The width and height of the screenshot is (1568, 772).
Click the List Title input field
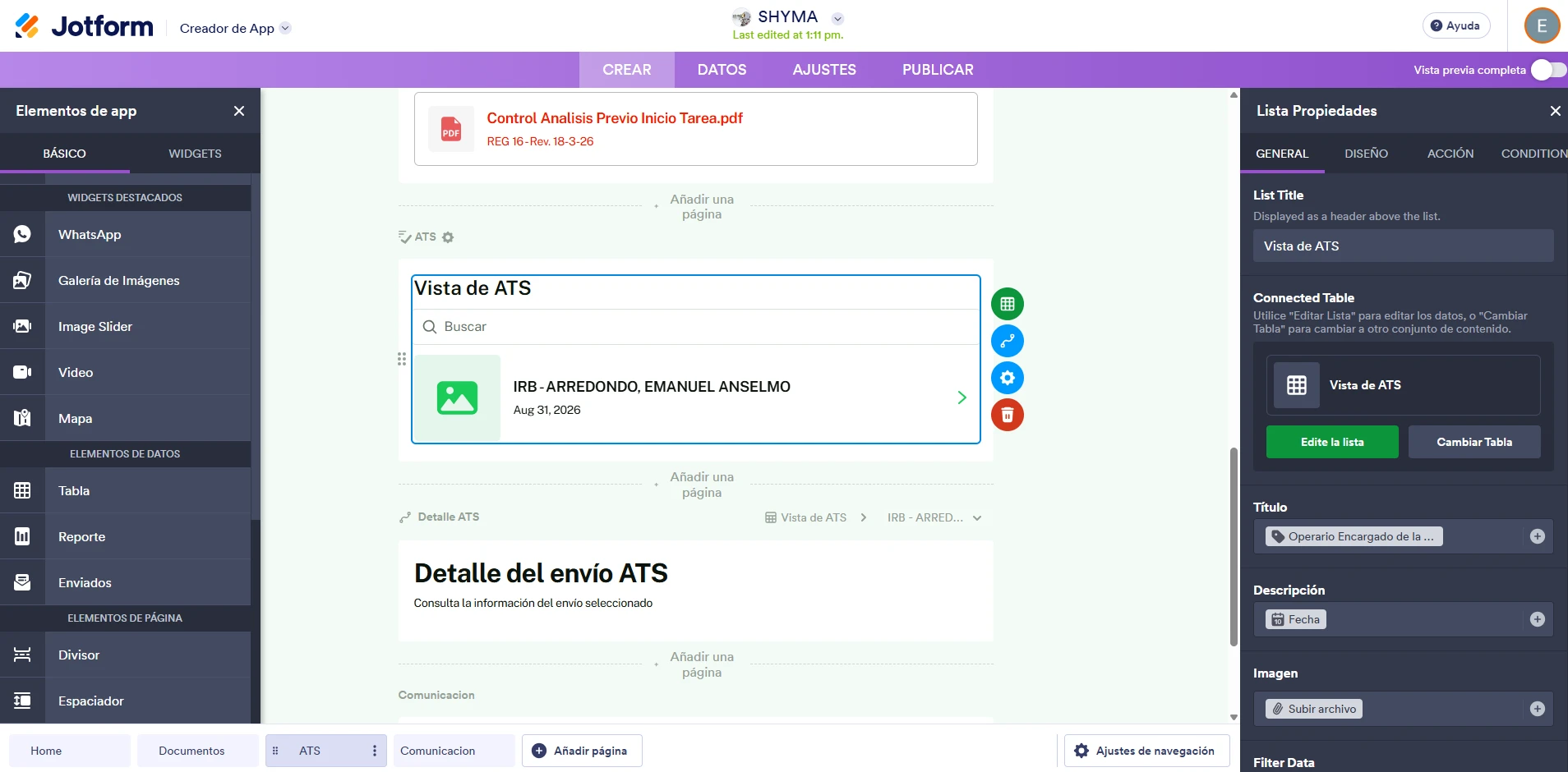click(x=1404, y=246)
